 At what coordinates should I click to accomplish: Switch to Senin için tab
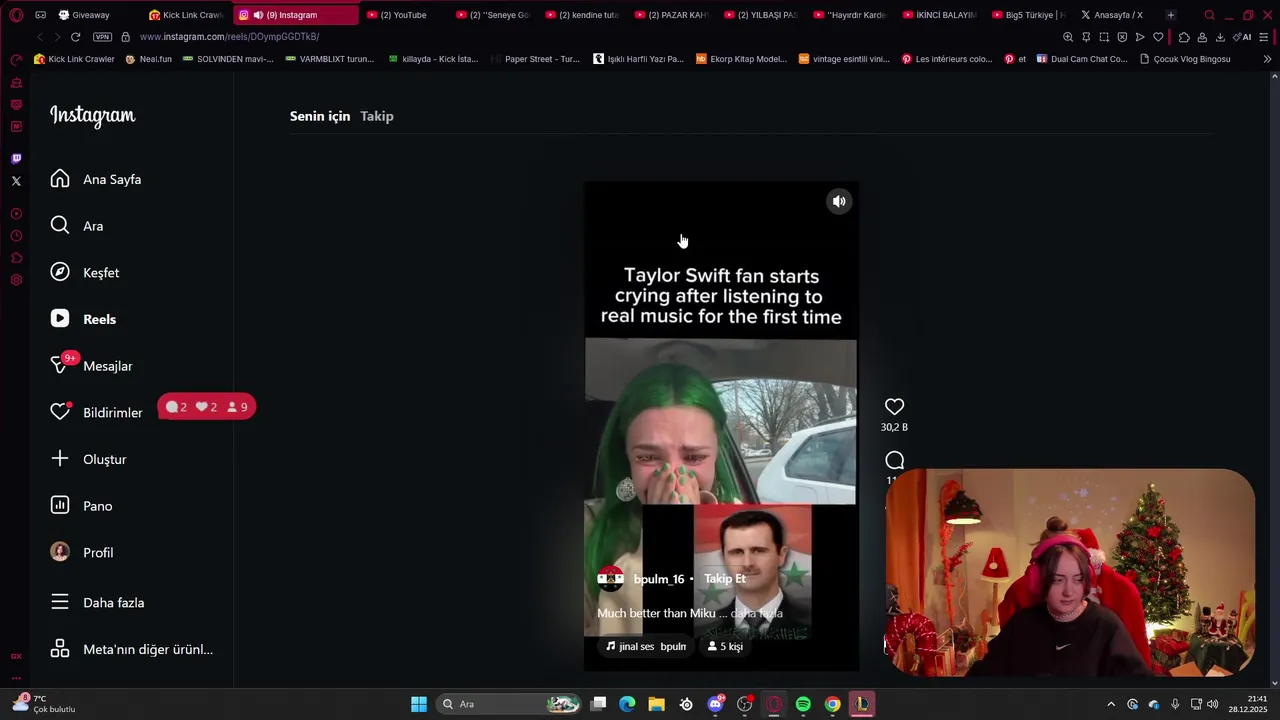[320, 116]
